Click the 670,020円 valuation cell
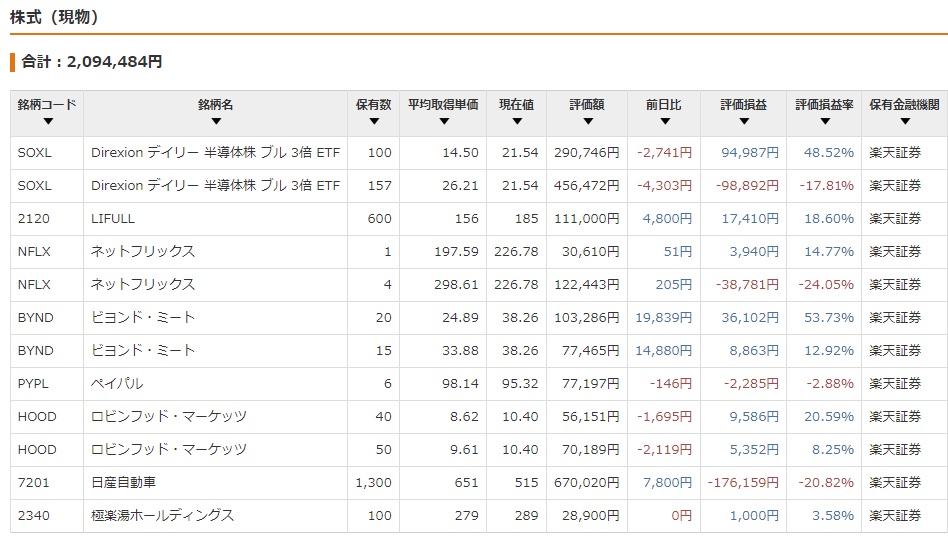Image resolution: width=948 pixels, height=541 pixels. point(586,483)
